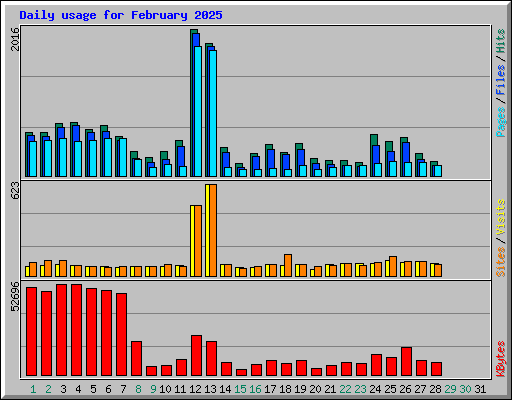Select the cyan pages bar for day 4
512x400 pixels.
[x=78, y=159]
